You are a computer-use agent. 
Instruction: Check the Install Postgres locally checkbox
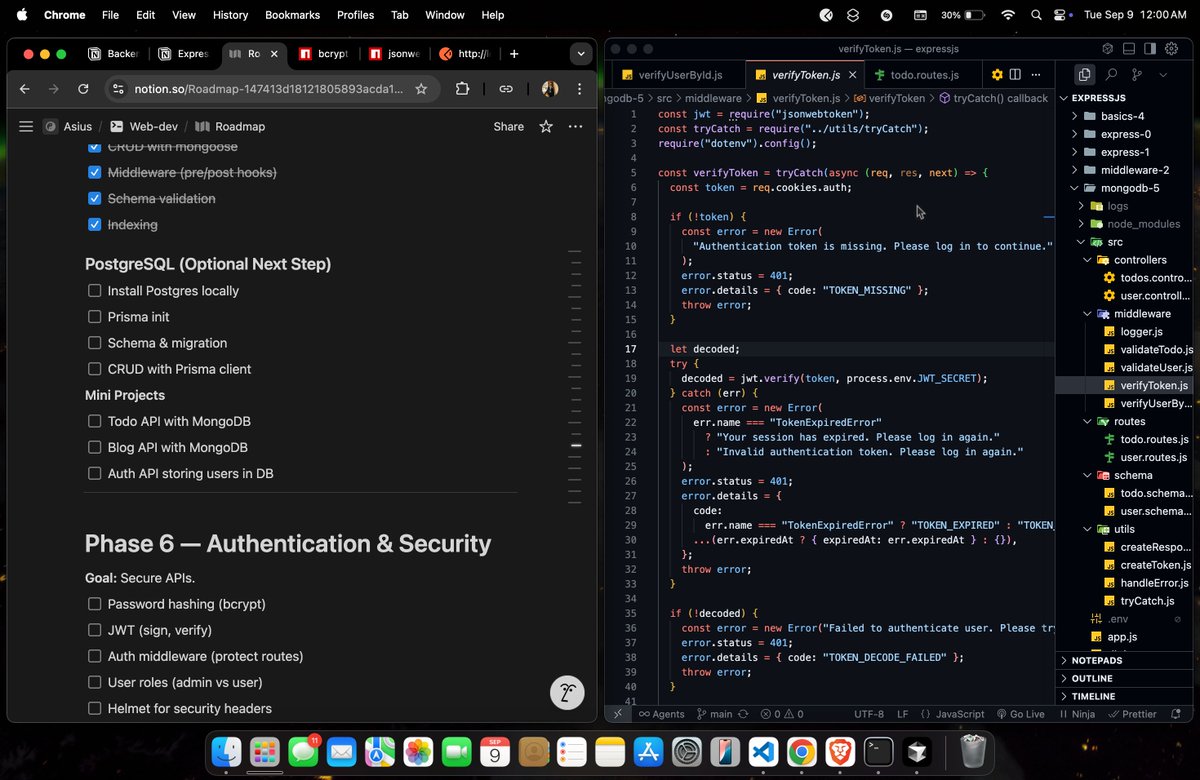click(x=94, y=291)
